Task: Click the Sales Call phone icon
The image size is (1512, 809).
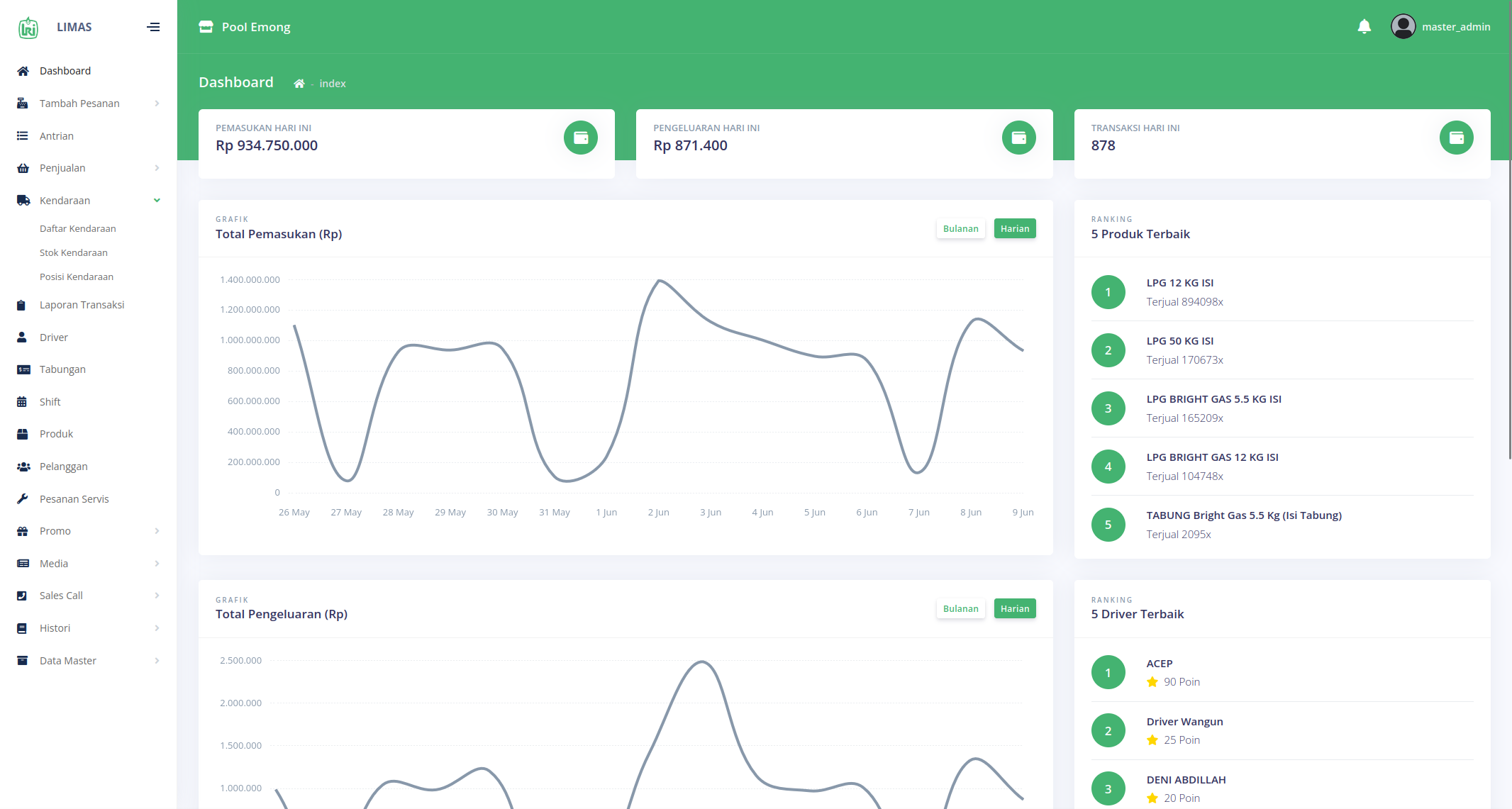Action: click(x=22, y=596)
